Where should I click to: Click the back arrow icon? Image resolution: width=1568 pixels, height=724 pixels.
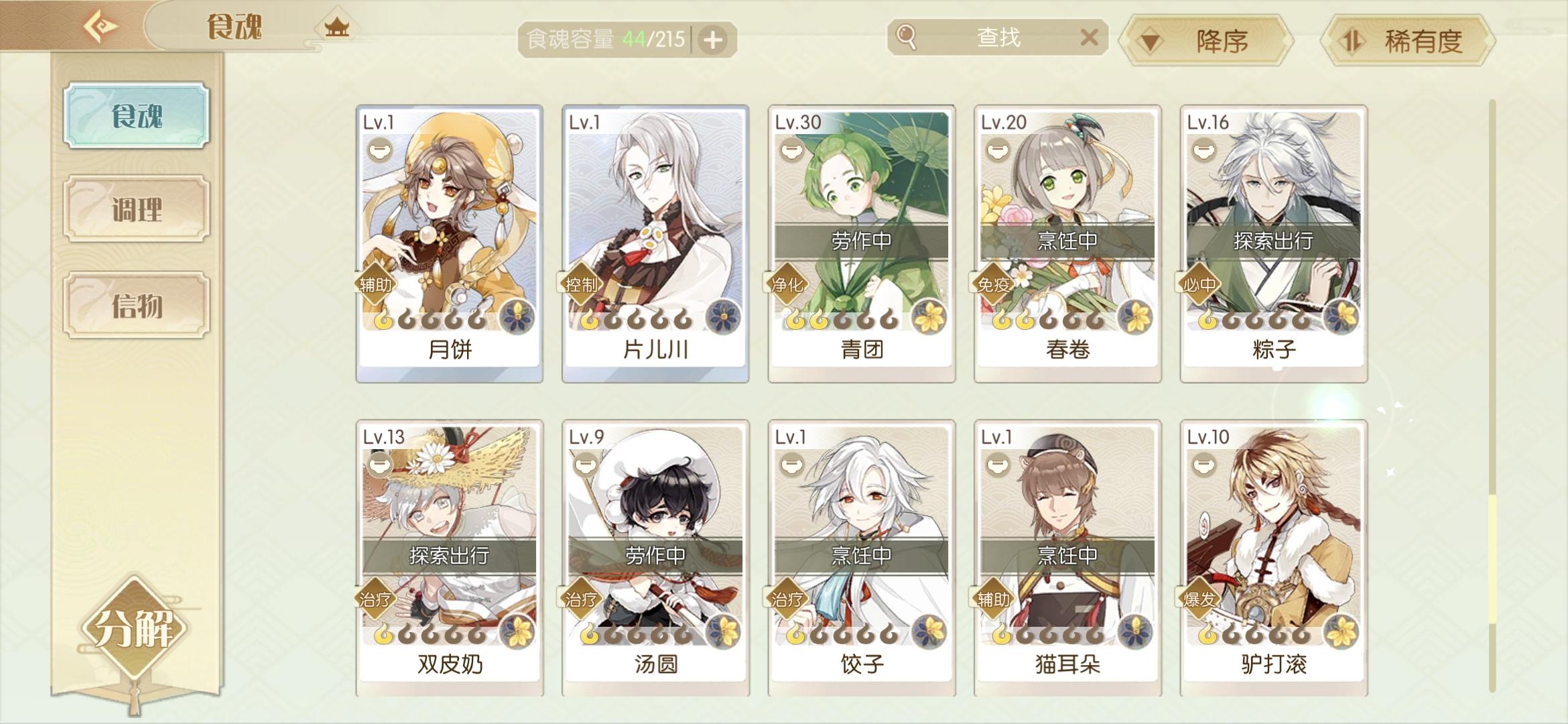pyautogui.click(x=101, y=27)
